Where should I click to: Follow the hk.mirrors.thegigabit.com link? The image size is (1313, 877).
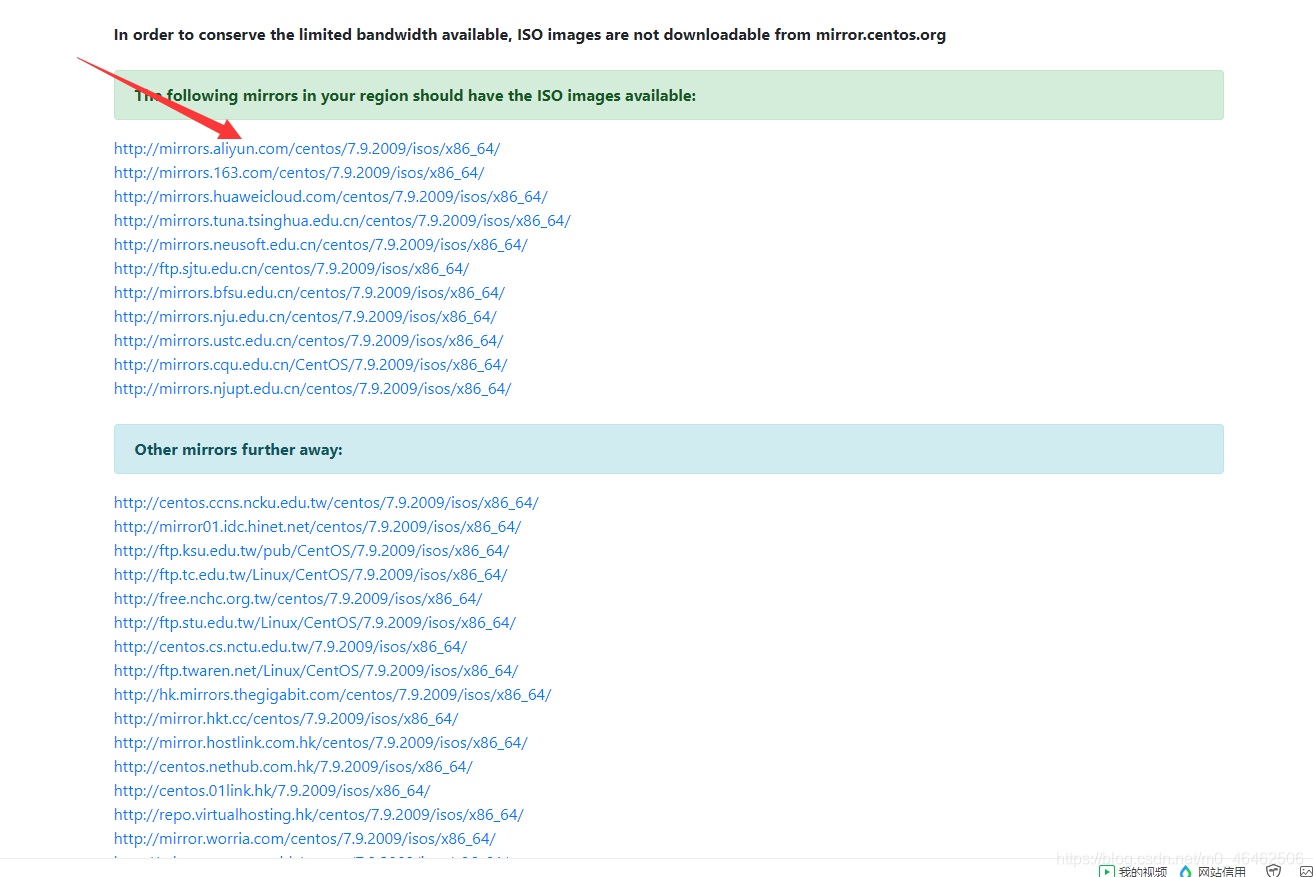coord(333,695)
